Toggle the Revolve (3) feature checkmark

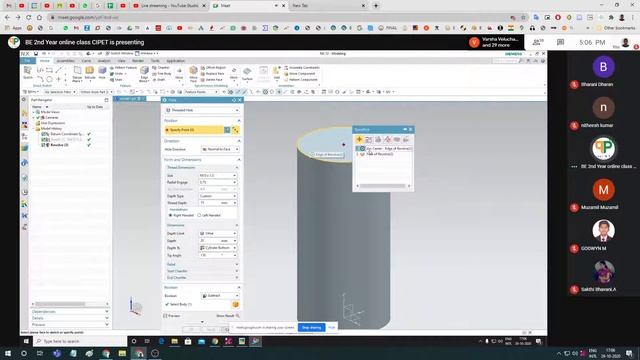89,145
